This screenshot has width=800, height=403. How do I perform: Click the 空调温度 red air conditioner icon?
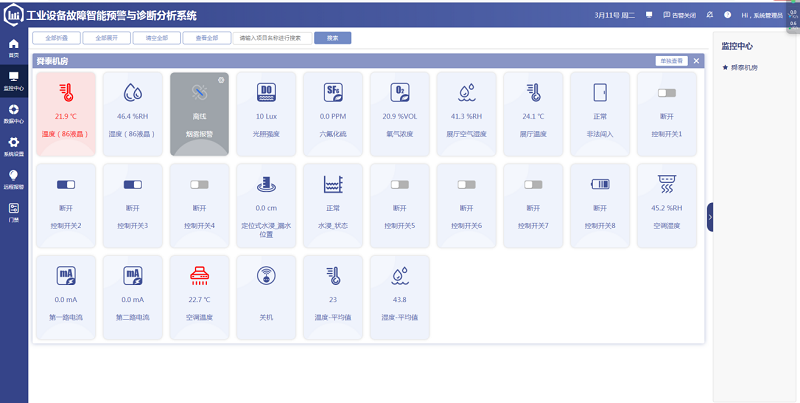(x=199, y=273)
